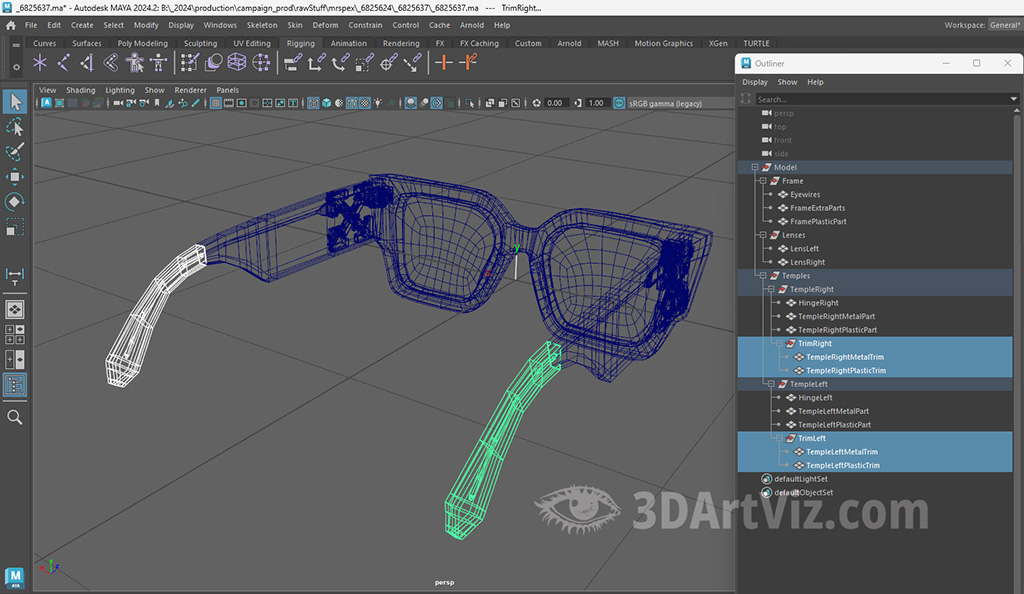The image size is (1024, 594).
Task: Collapse the Lenses group in Outliner
Action: [763, 235]
